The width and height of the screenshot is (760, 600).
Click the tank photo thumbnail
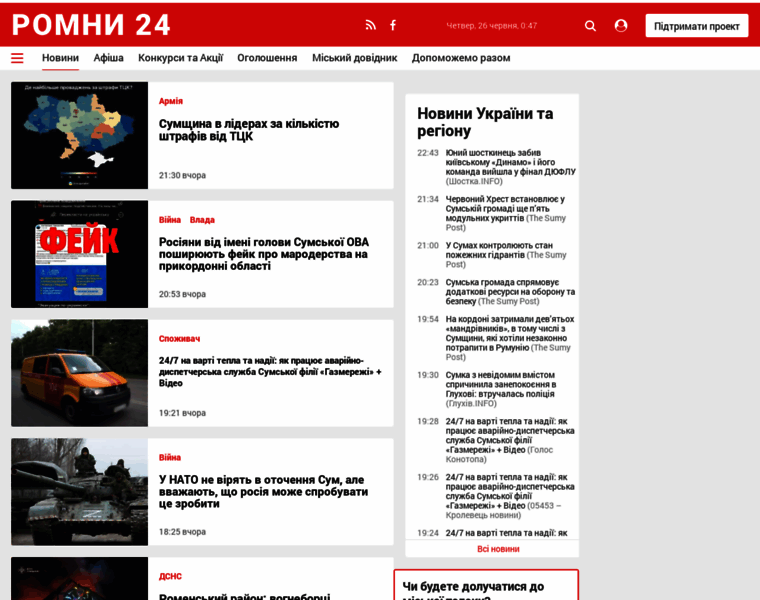[79, 492]
